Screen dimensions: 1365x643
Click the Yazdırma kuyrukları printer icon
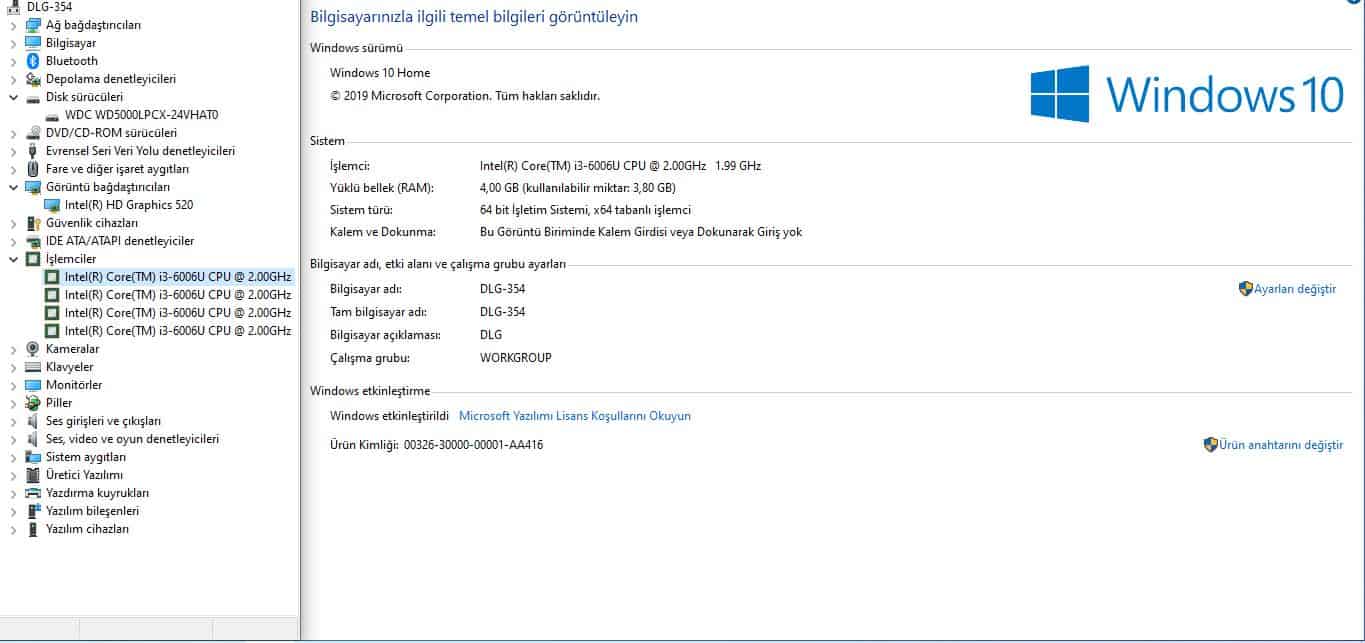[x=33, y=493]
